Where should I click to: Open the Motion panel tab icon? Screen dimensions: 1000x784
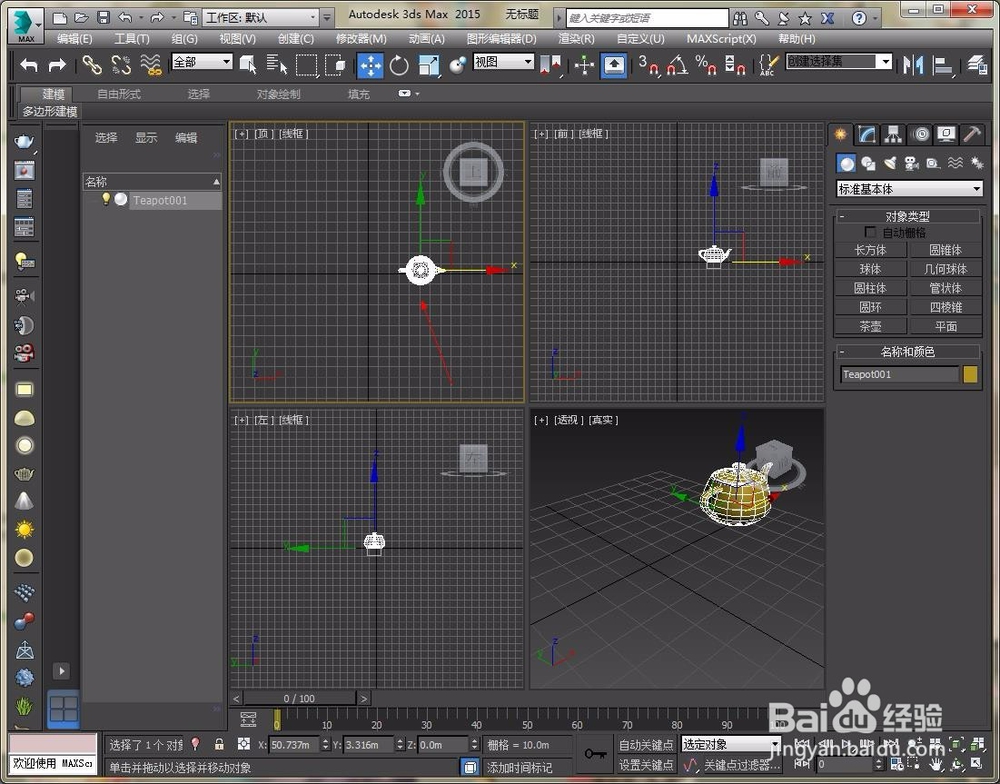[920, 134]
